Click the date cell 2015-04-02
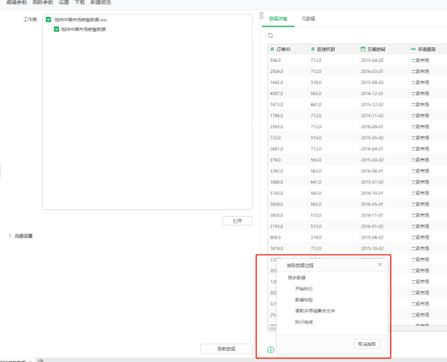 click(372, 60)
